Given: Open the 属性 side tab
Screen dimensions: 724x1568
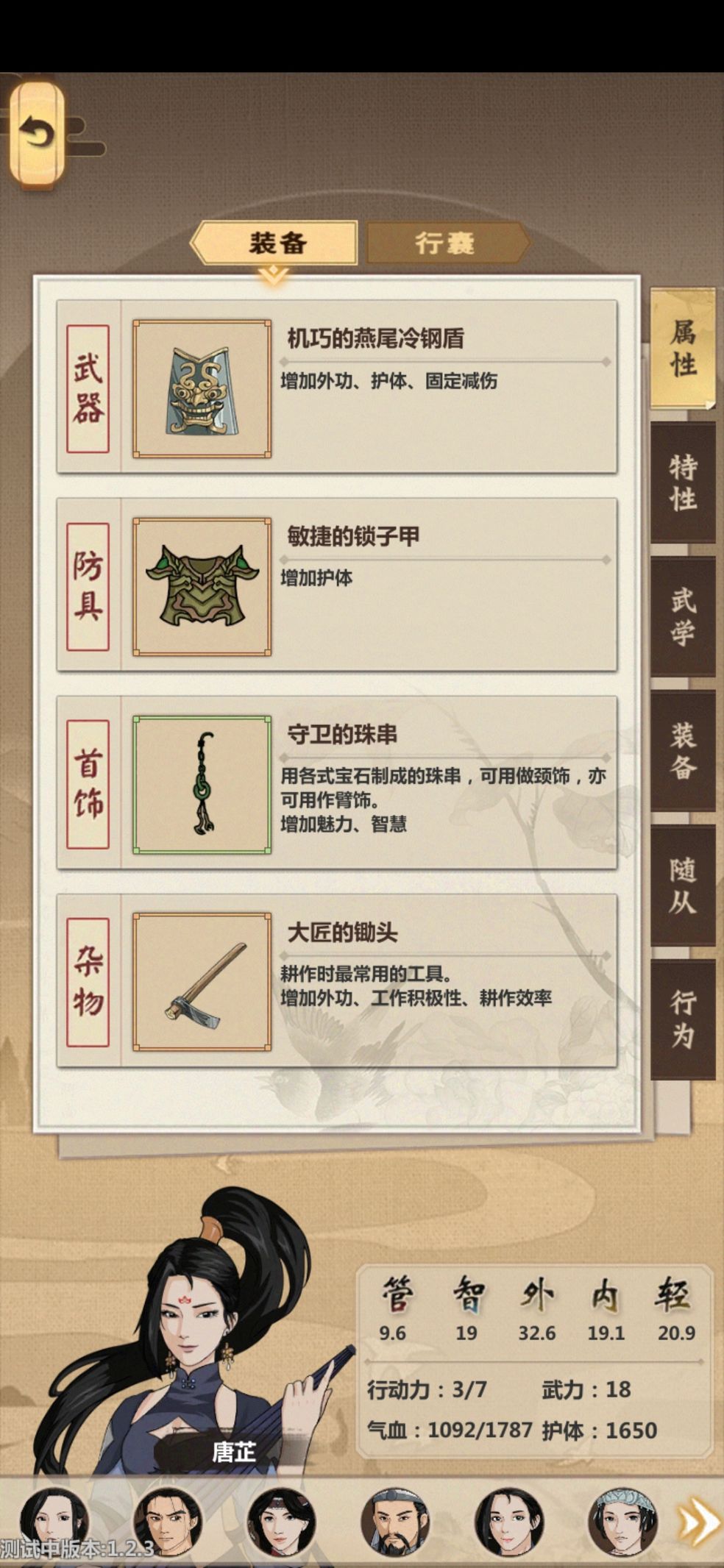Looking at the screenshot, I should click(x=682, y=347).
